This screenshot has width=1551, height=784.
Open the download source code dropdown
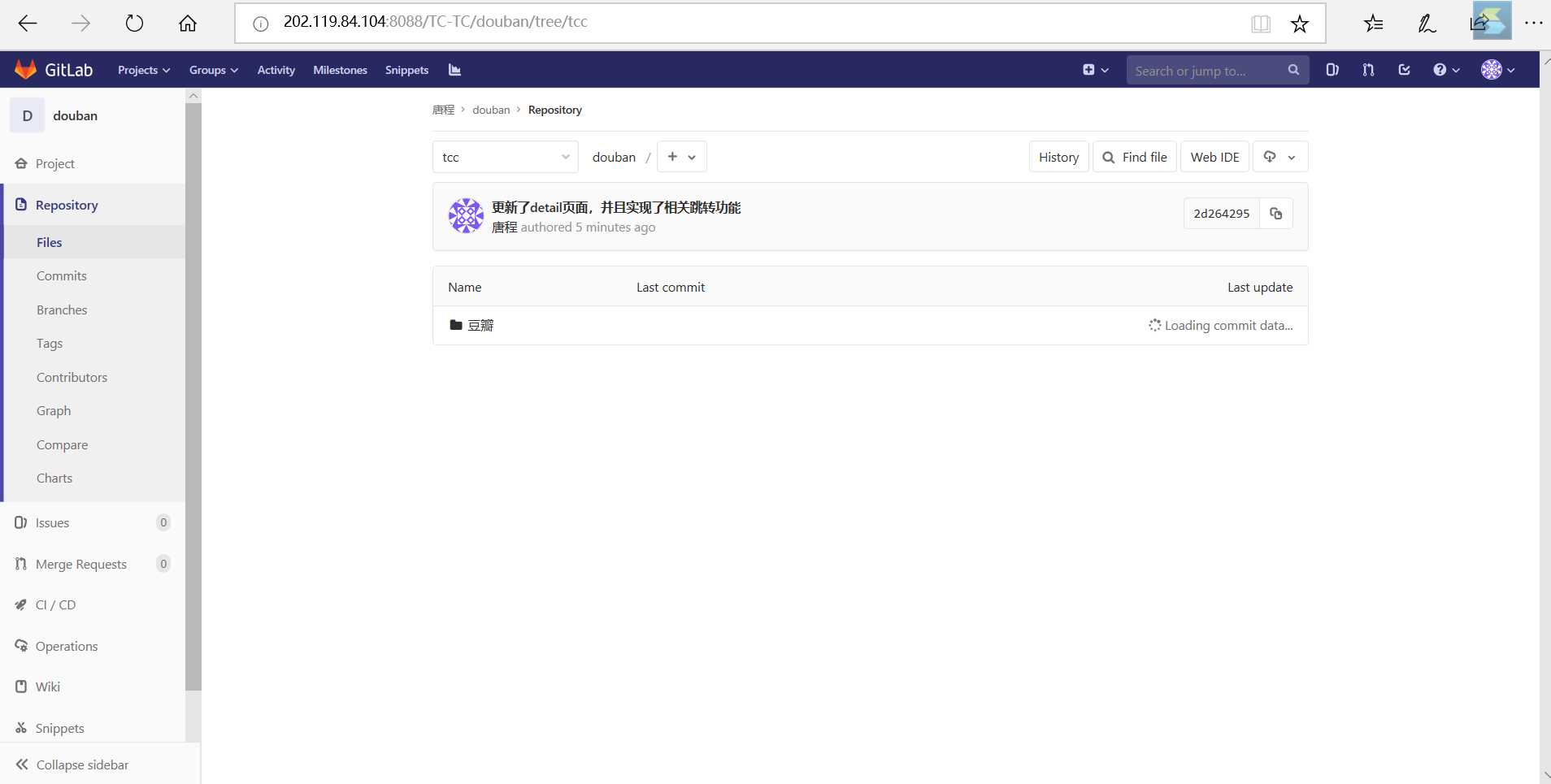coord(1280,157)
